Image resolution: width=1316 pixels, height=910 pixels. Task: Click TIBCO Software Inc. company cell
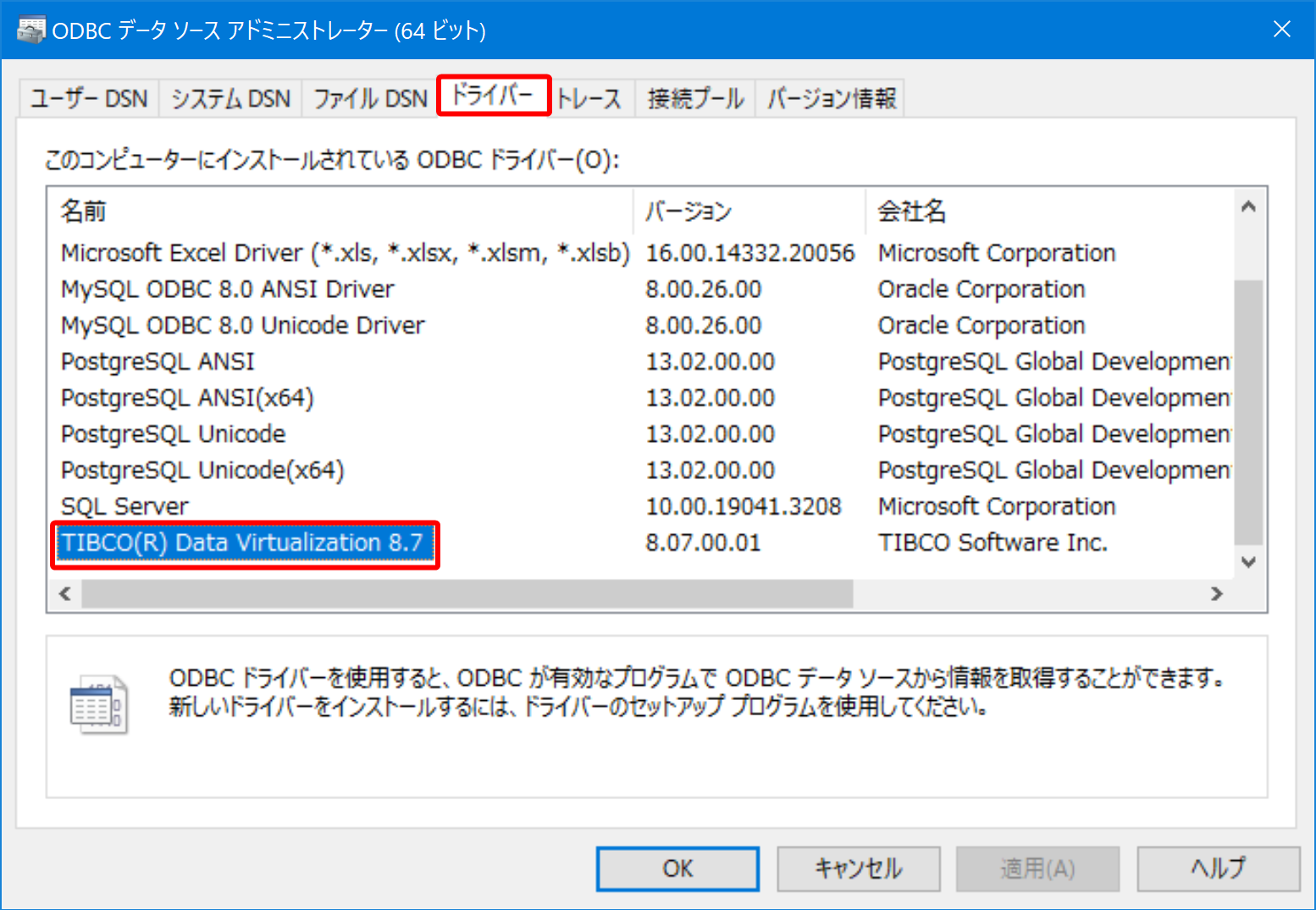pyautogui.click(x=993, y=543)
